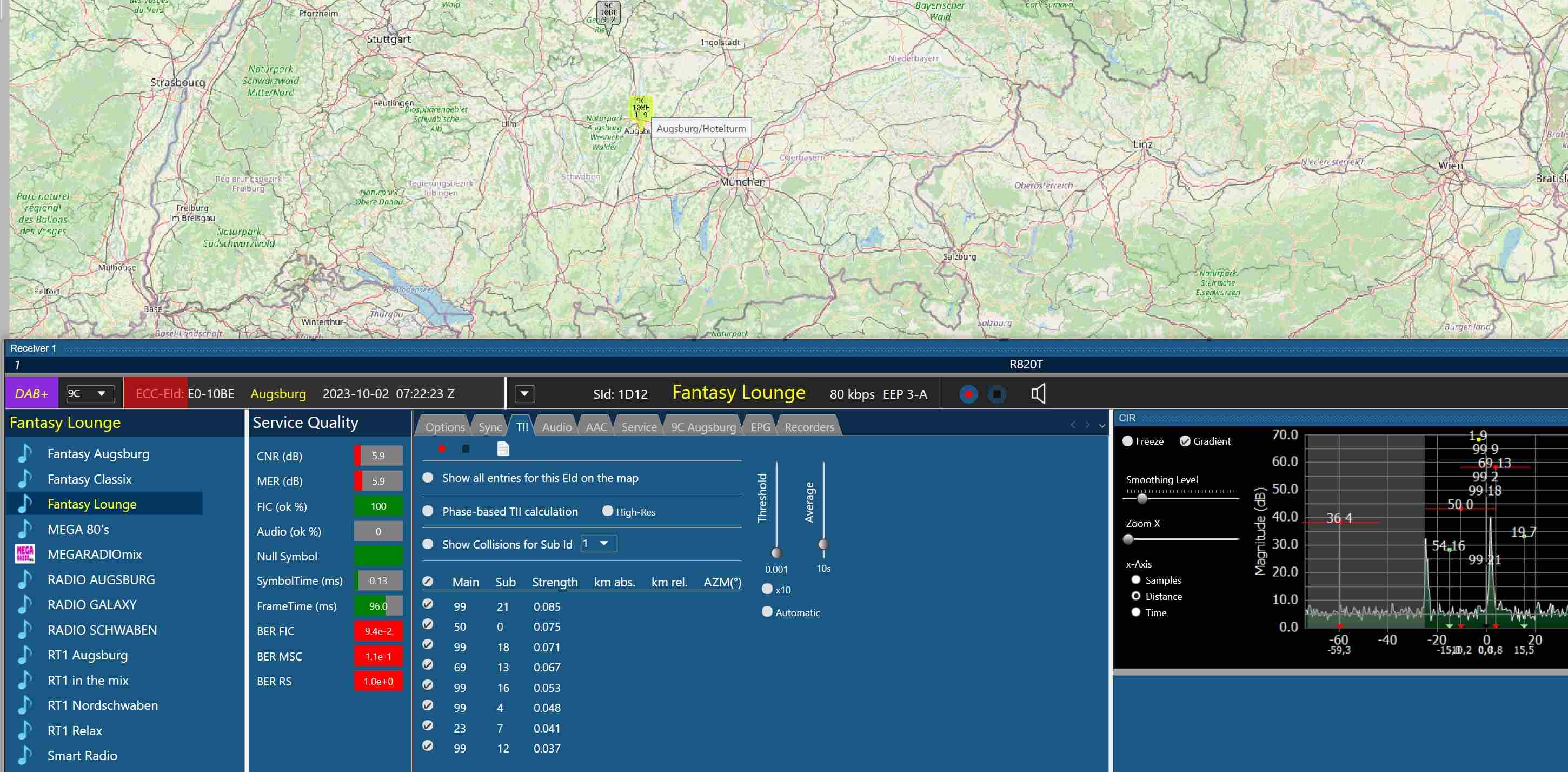Start TII recording with the red dot
The image size is (1568, 772).
pos(442,448)
